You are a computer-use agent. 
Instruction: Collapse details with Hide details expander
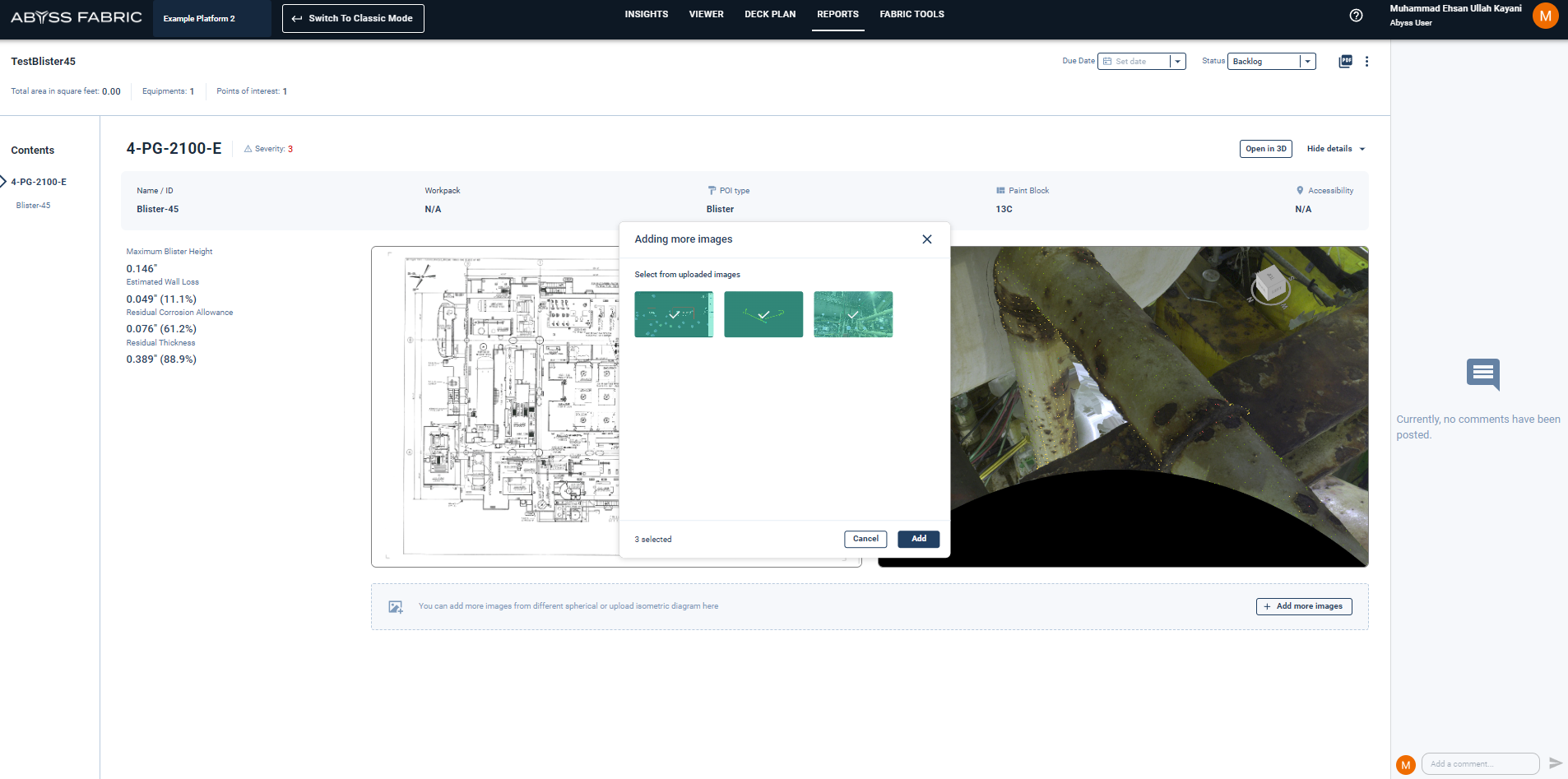point(1335,149)
